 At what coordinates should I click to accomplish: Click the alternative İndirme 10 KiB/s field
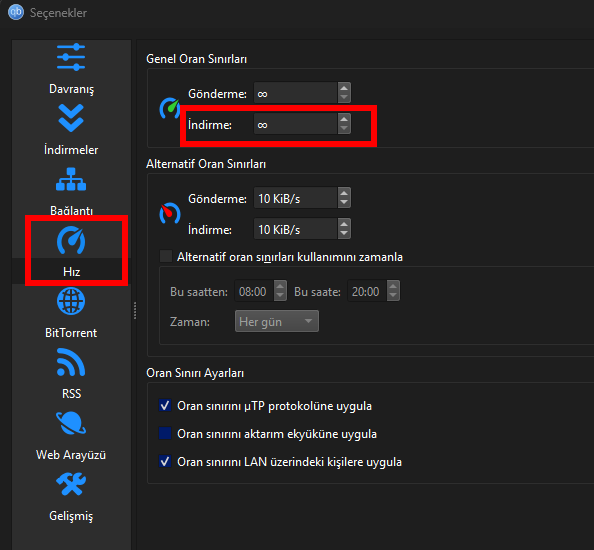click(x=295, y=228)
